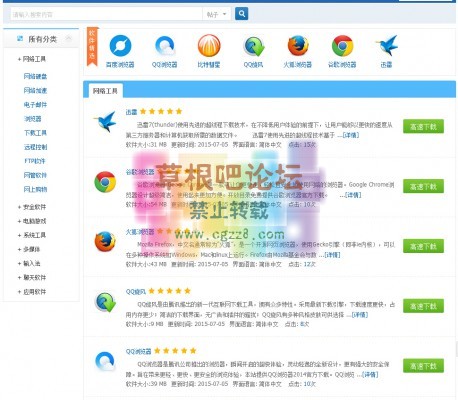Open 百度浏览器 icon in featured row
This screenshot has width=458, height=400.
click(x=120, y=46)
